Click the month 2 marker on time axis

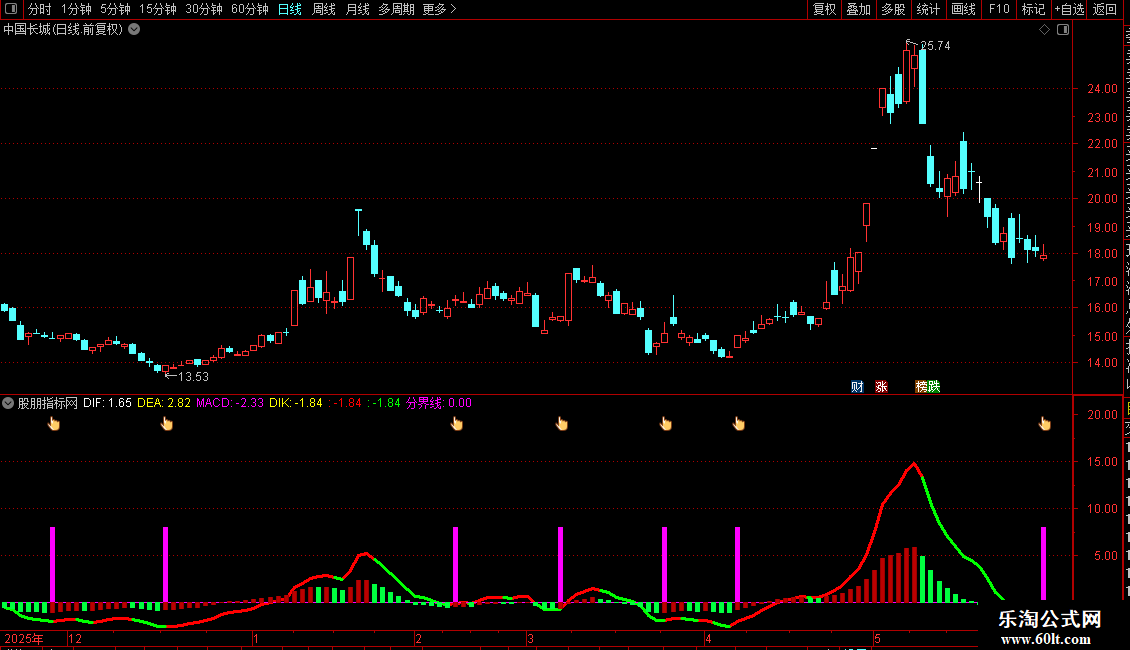click(419, 638)
